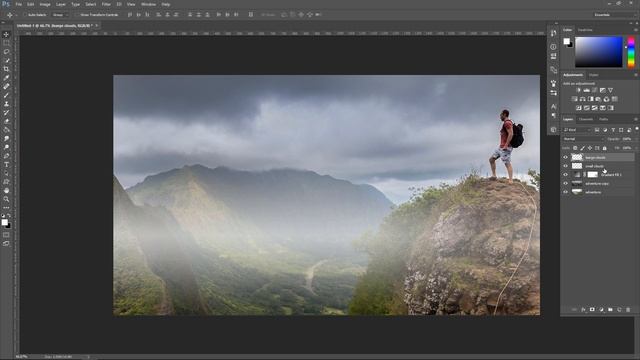Select the Blur tool
The width and height of the screenshot is (640, 360).
pos(6,138)
